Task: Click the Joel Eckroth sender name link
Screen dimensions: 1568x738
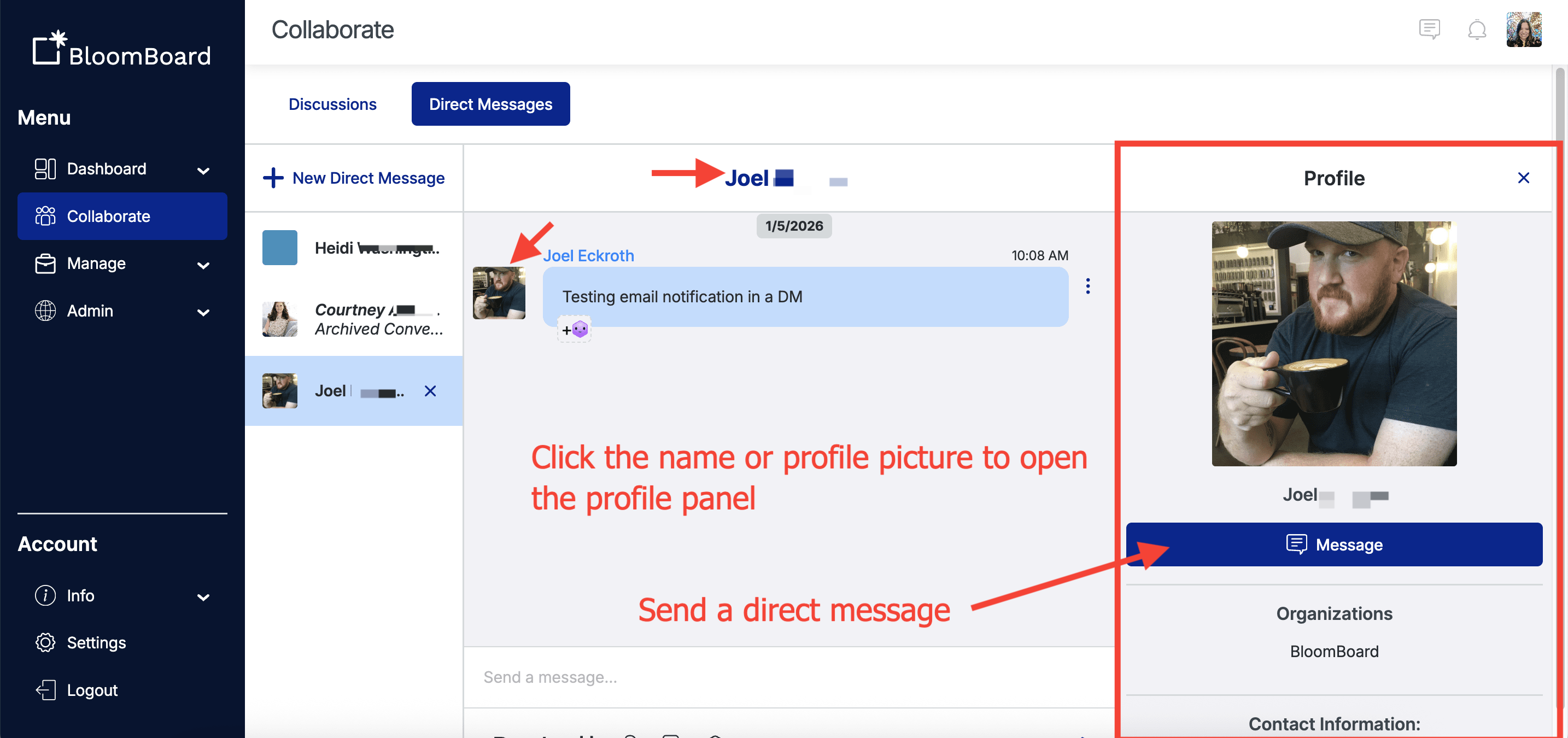Action: click(588, 255)
